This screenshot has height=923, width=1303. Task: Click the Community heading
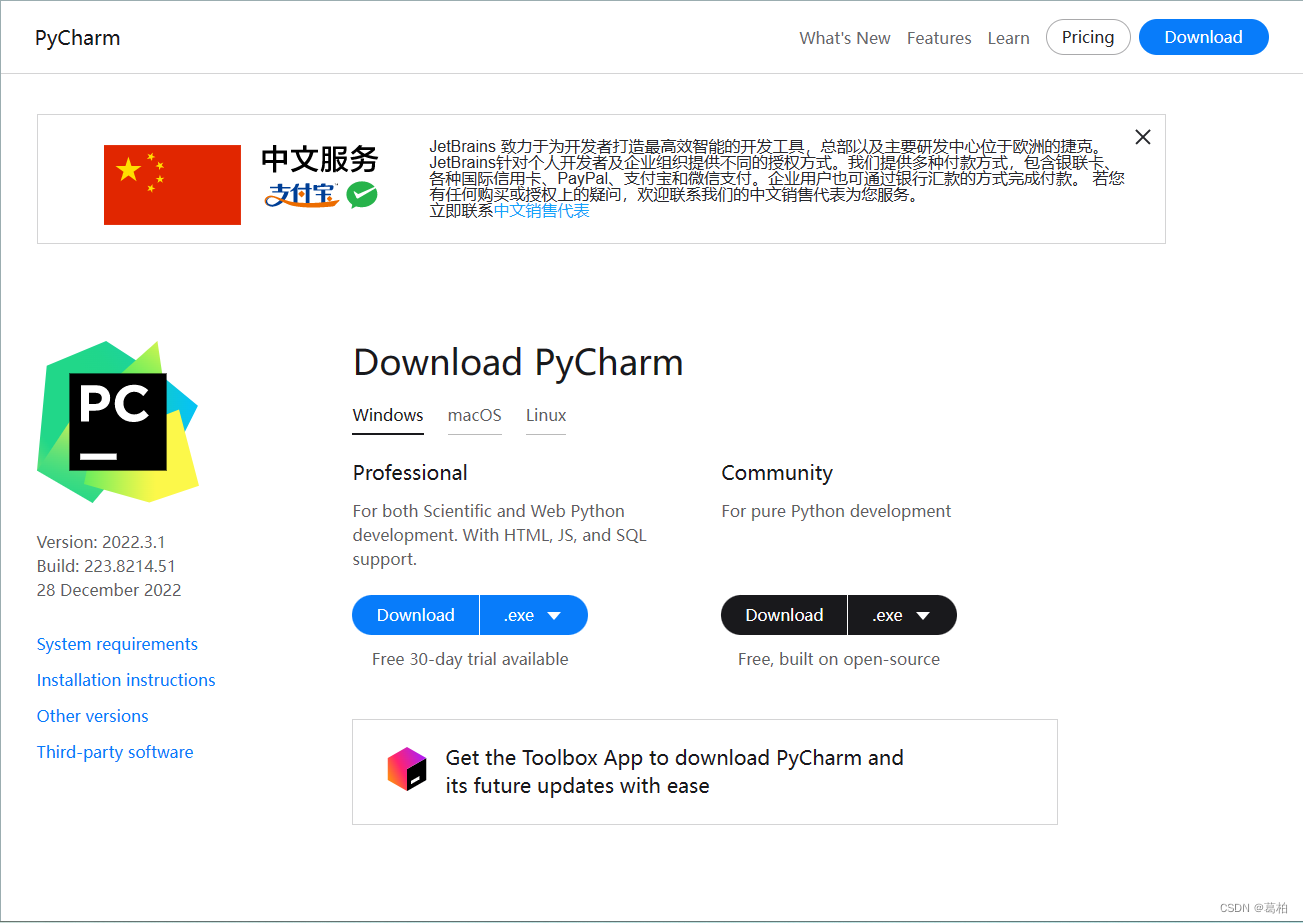[x=777, y=473]
